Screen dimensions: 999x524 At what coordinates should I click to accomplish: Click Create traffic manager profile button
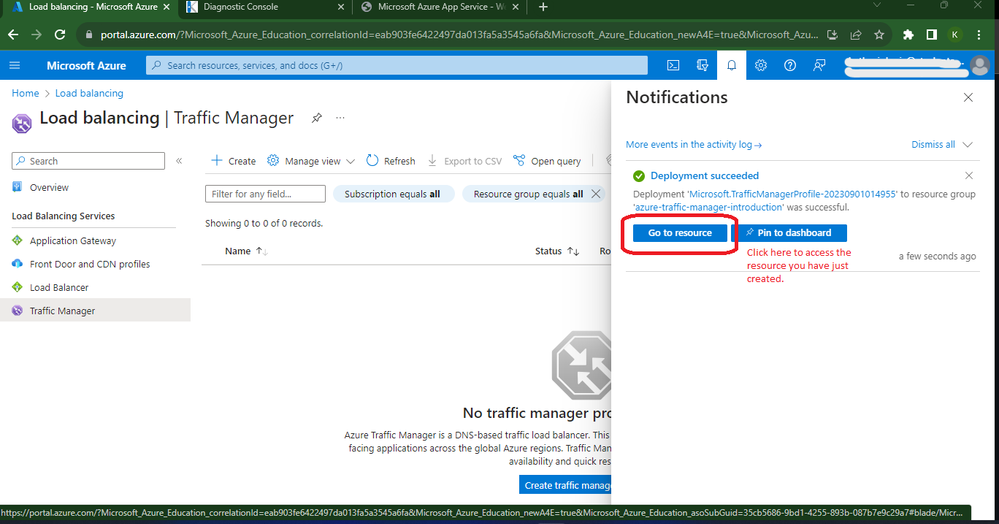pyautogui.click(x=564, y=485)
